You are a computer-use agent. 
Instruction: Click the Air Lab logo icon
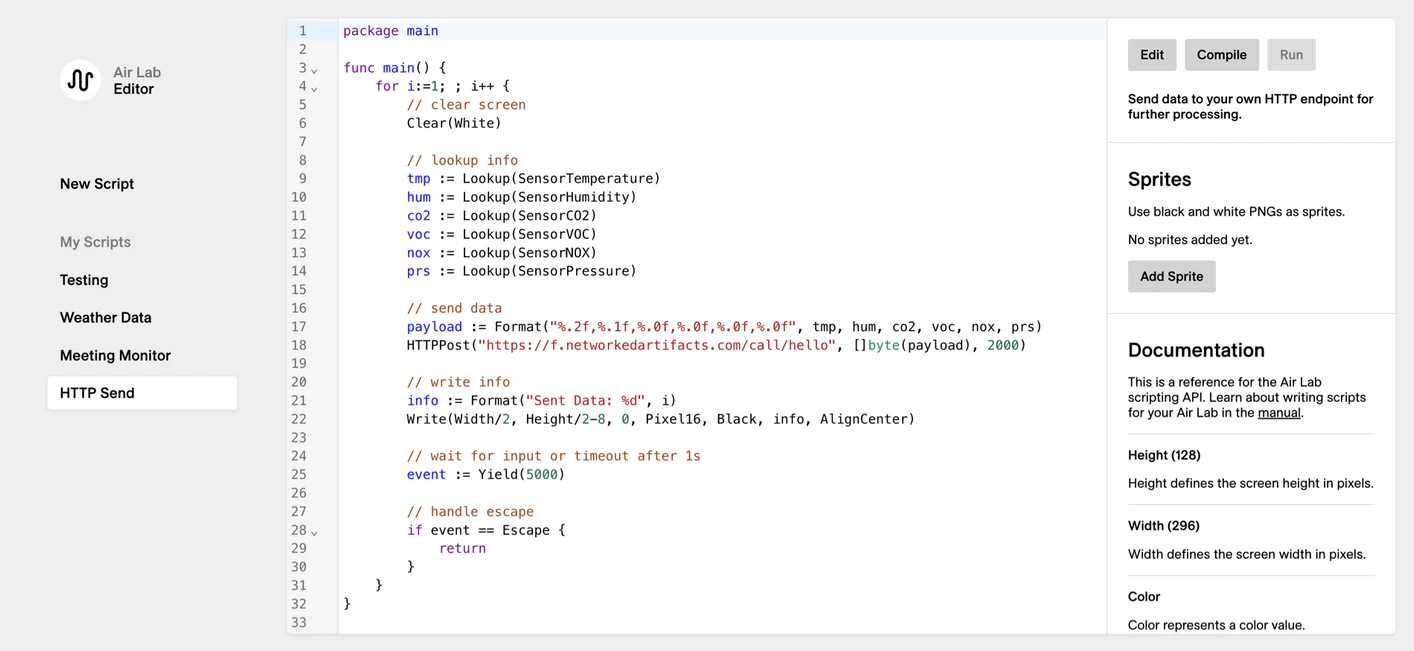tap(80, 80)
